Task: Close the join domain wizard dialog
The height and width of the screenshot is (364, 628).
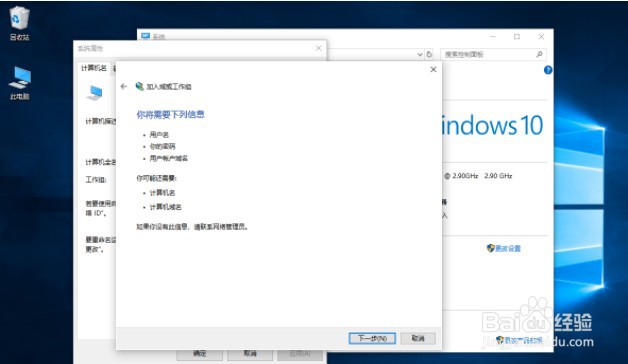Action: click(433, 70)
